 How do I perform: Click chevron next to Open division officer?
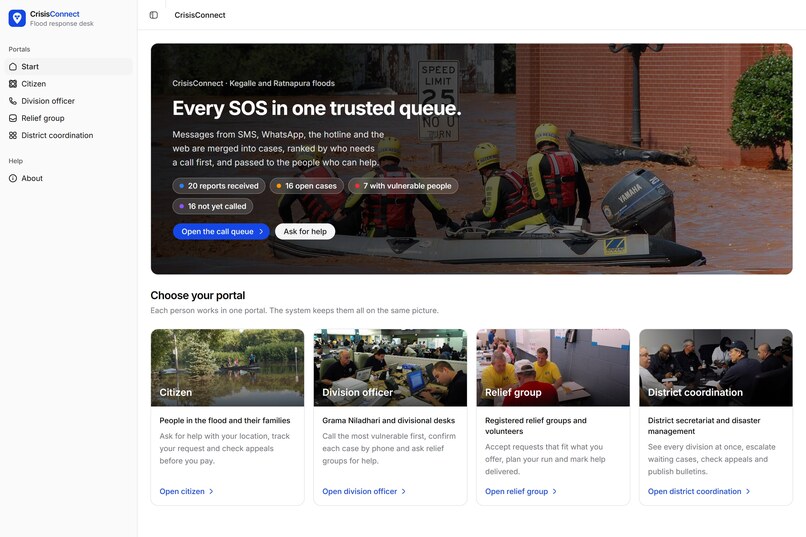coord(404,491)
